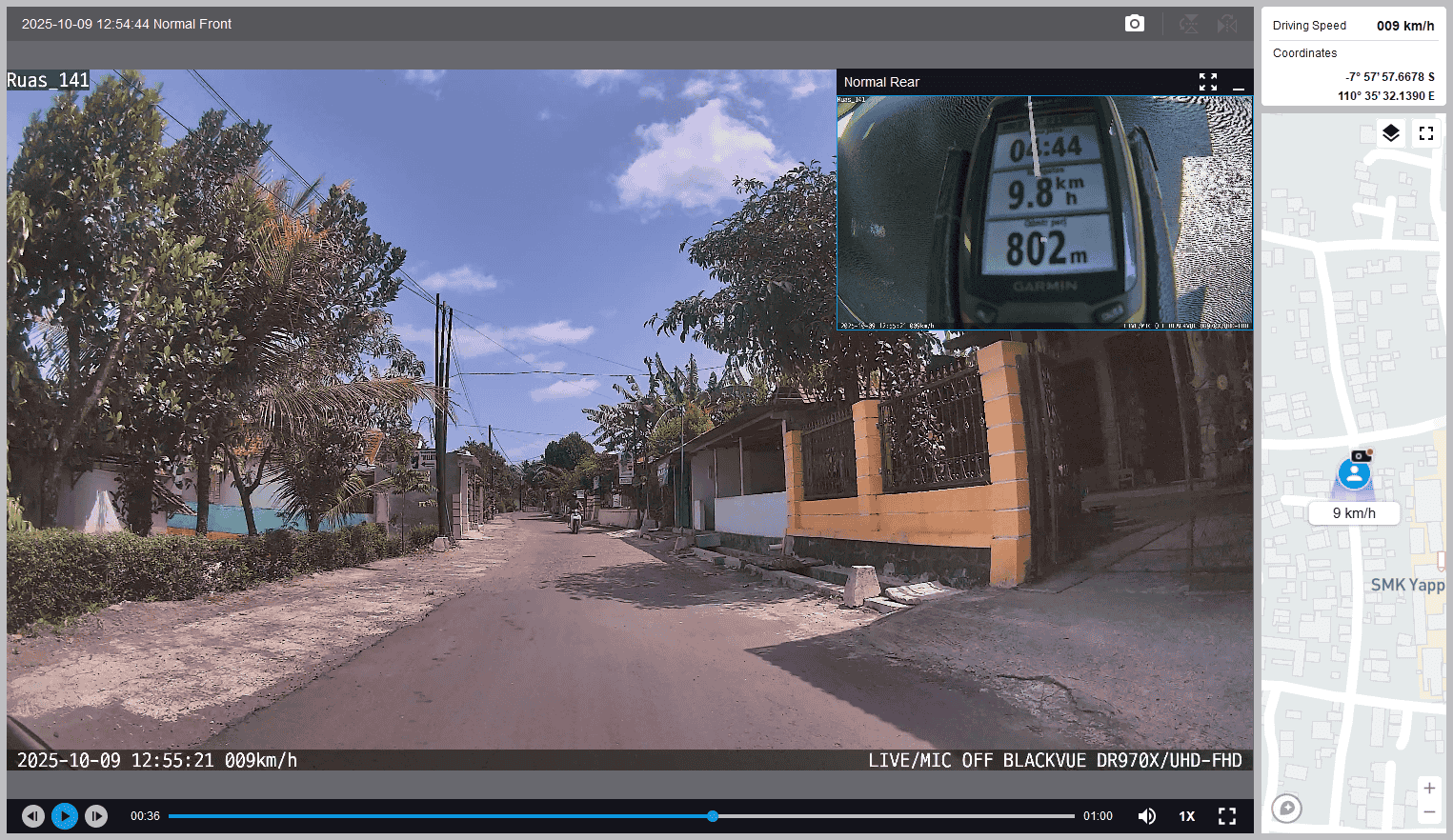Step forward one frame

click(x=96, y=816)
